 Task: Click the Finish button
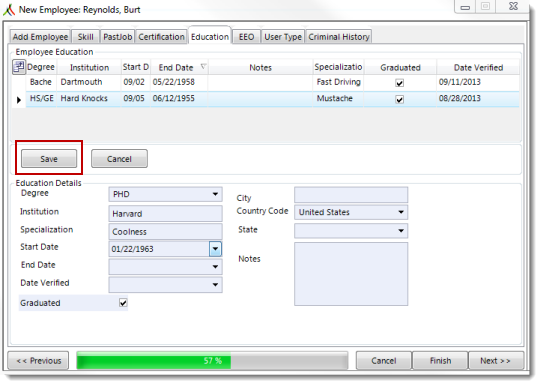440,360
